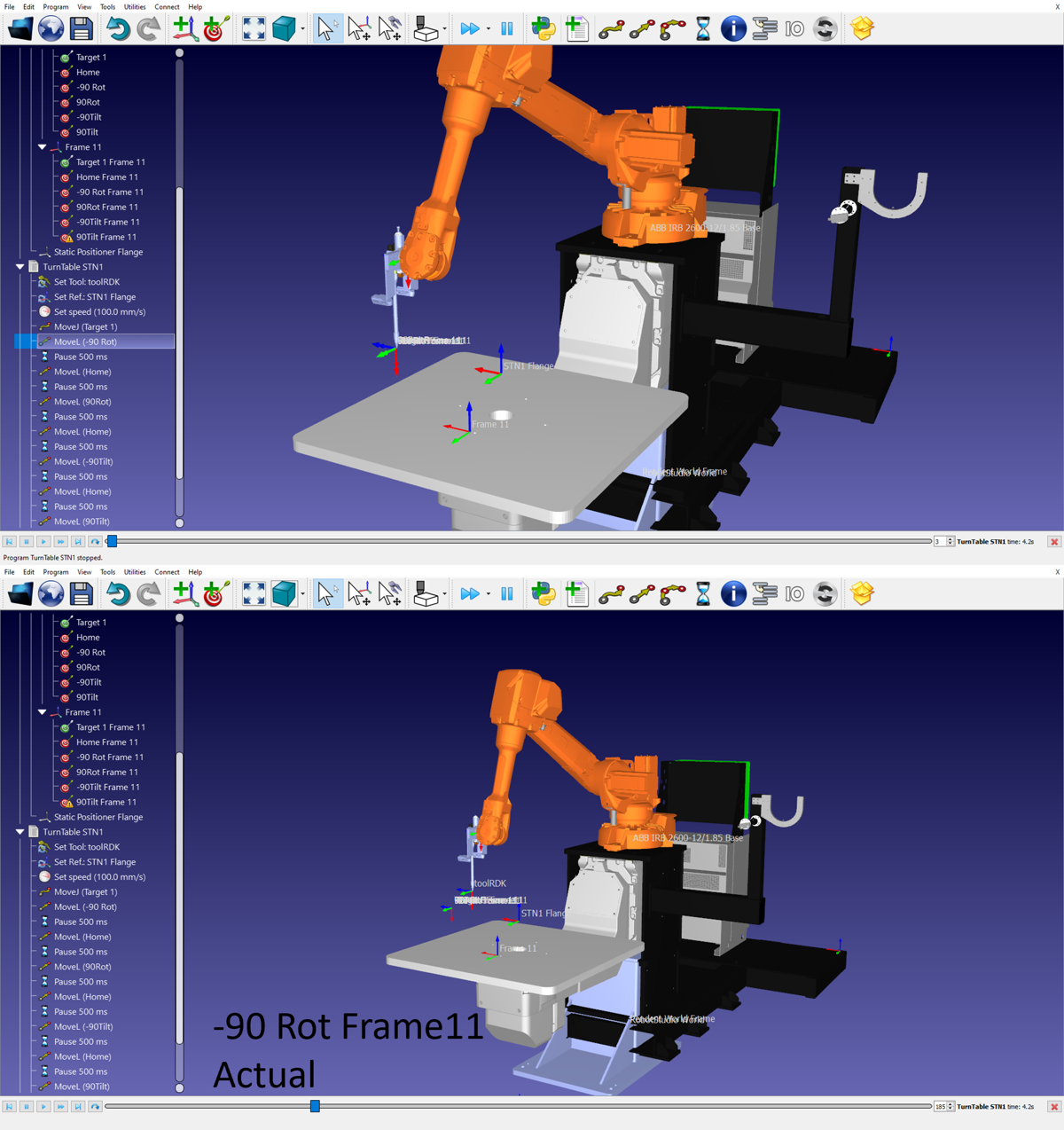The height and width of the screenshot is (1130, 1064).
Task: Toggle select cursor tool in upper toolbar
Action: point(327,28)
